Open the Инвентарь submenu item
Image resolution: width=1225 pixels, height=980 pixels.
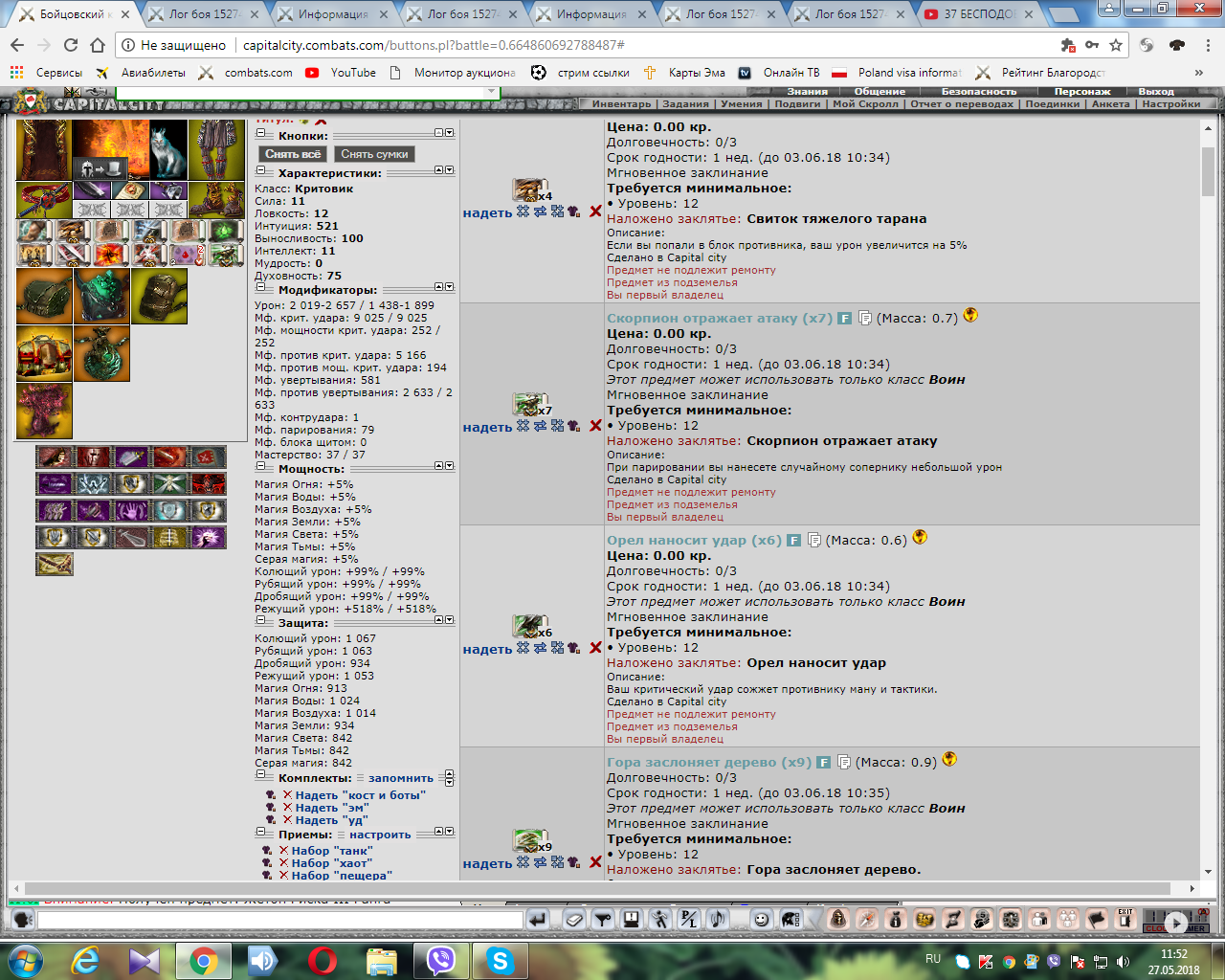tap(621, 104)
